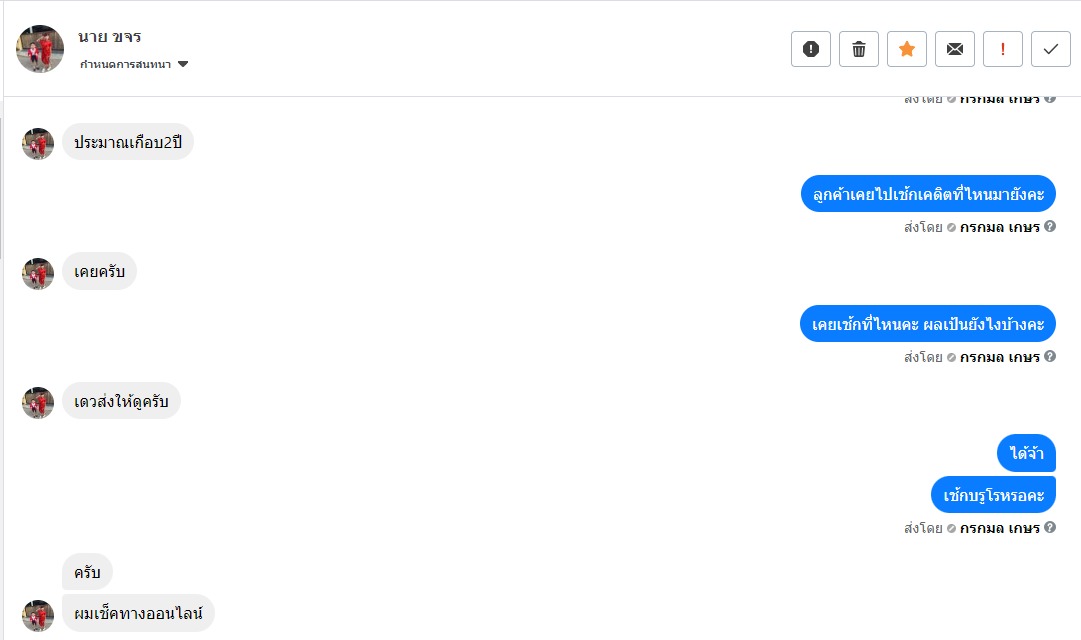Toggle the checkmark to mark conversation done

coord(1051,49)
